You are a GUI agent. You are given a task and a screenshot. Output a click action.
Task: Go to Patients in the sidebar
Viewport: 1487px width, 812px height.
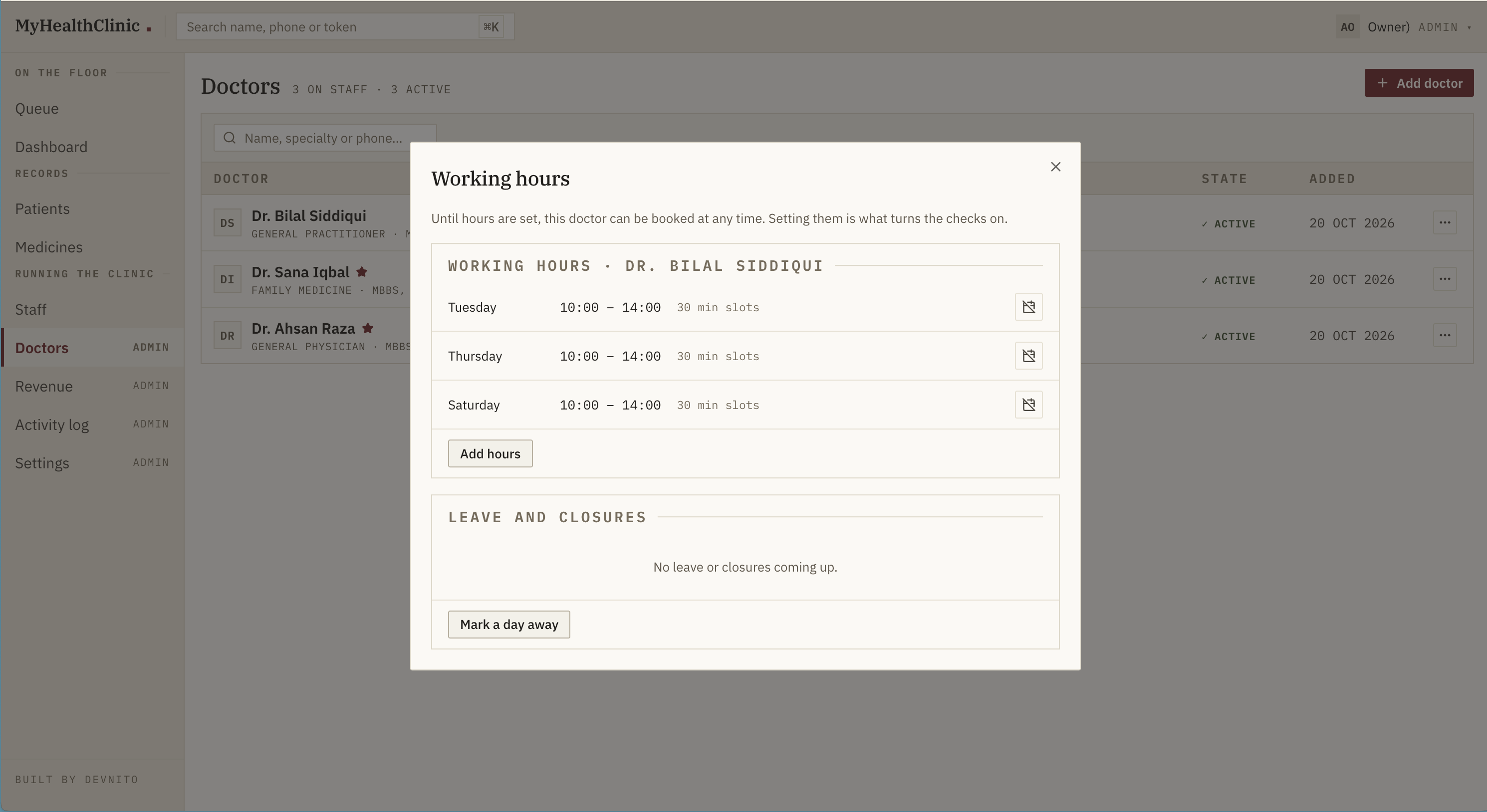click(x=92, y=209)
